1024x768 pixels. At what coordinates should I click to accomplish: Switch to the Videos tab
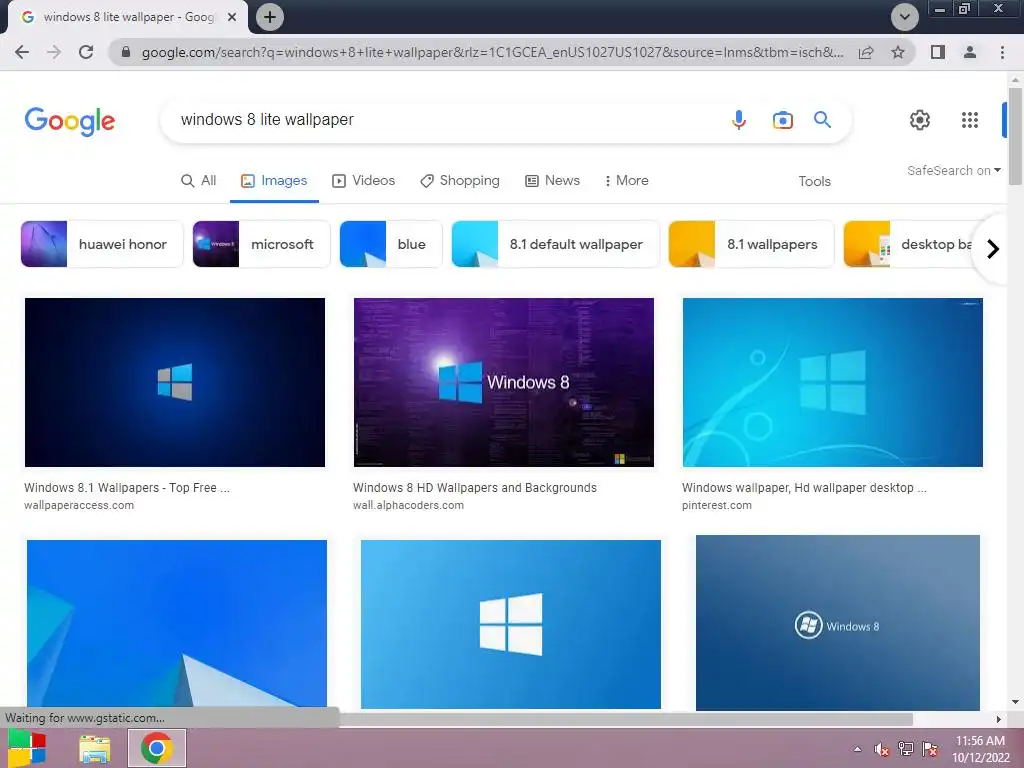(x=364, y=181)
